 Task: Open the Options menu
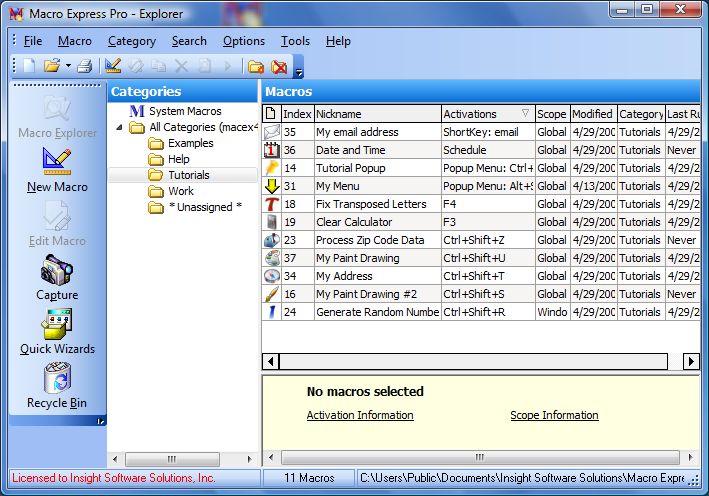tap(244, 41)
